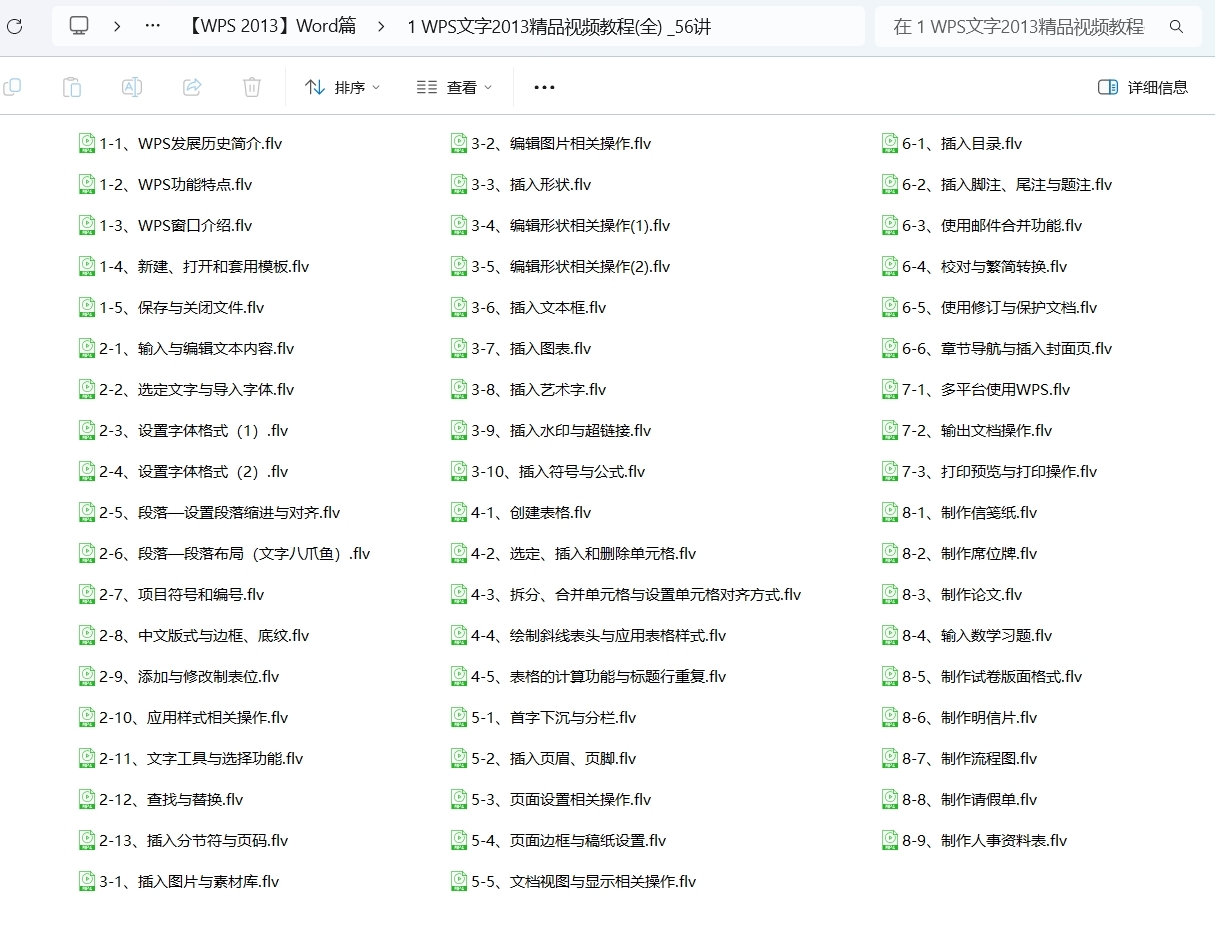1215x932 pixels.
Task: Open the See more three-dots menu
Action: coord(544,87)
